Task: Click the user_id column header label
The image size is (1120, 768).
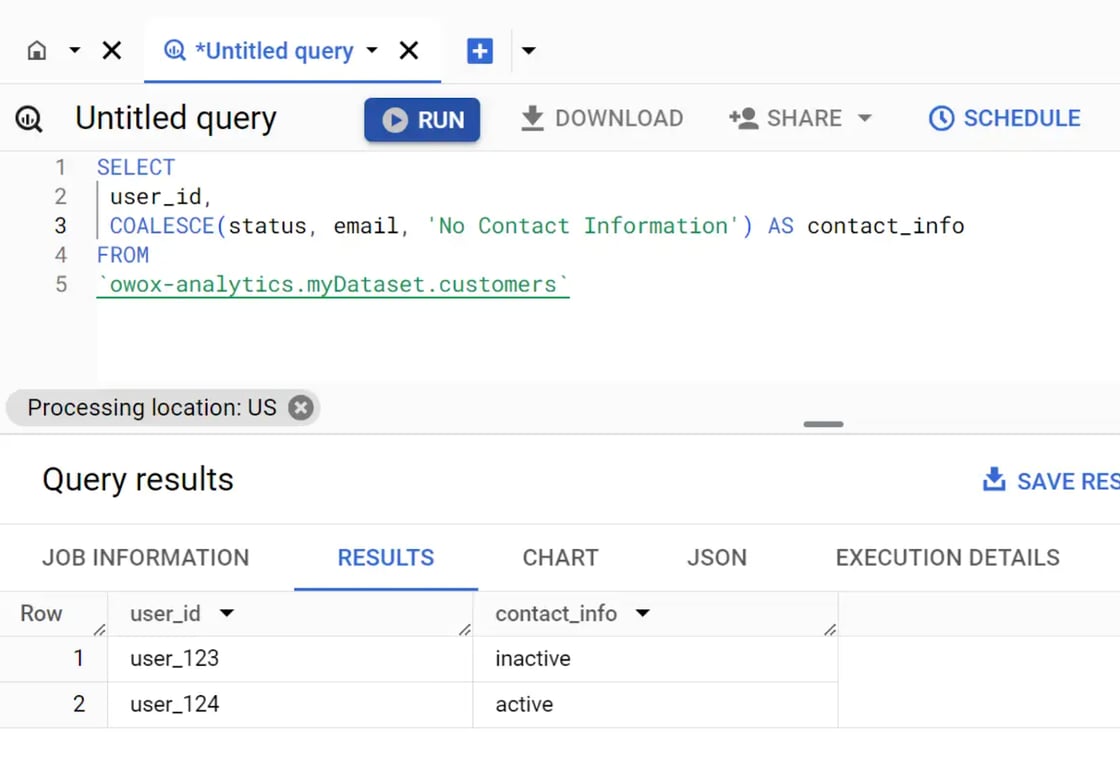Action: pos(165,614)
